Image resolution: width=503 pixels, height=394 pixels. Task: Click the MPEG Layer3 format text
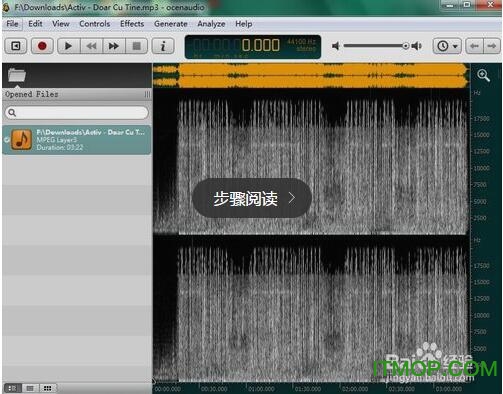point(57,140)
